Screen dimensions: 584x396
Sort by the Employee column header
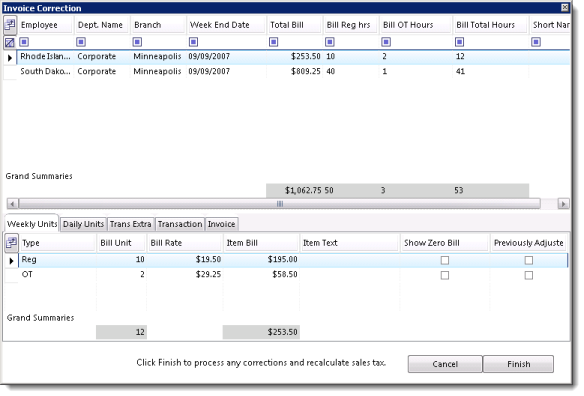[x=45, y=25]
